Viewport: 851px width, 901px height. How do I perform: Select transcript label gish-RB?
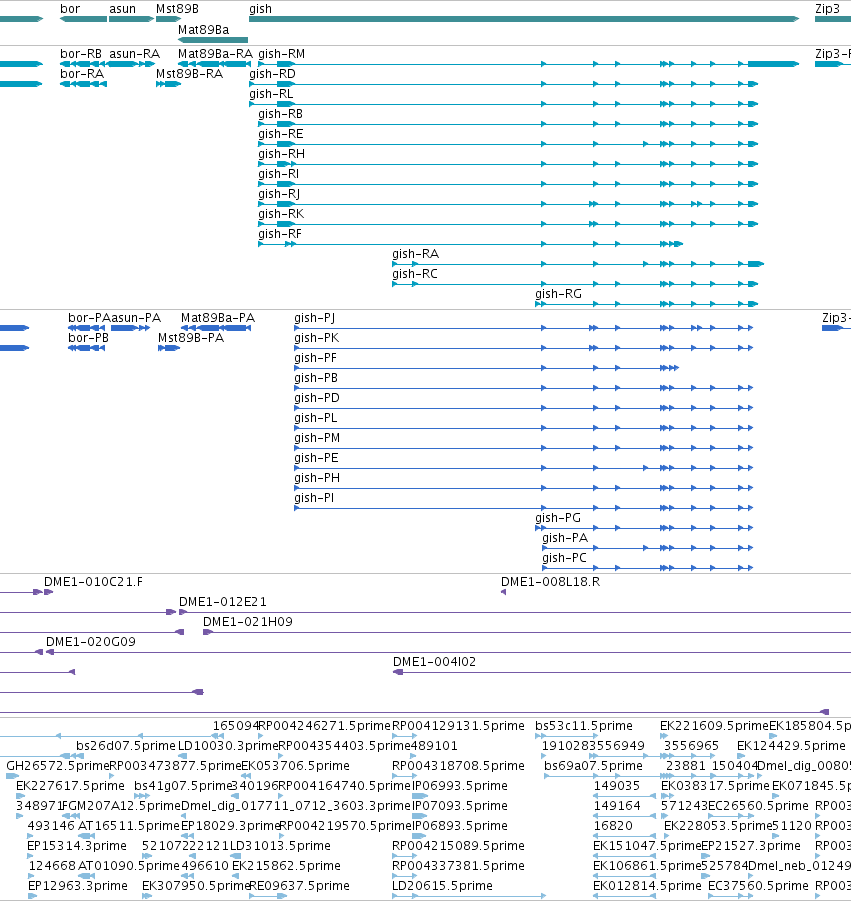click(x=280, y=114)
